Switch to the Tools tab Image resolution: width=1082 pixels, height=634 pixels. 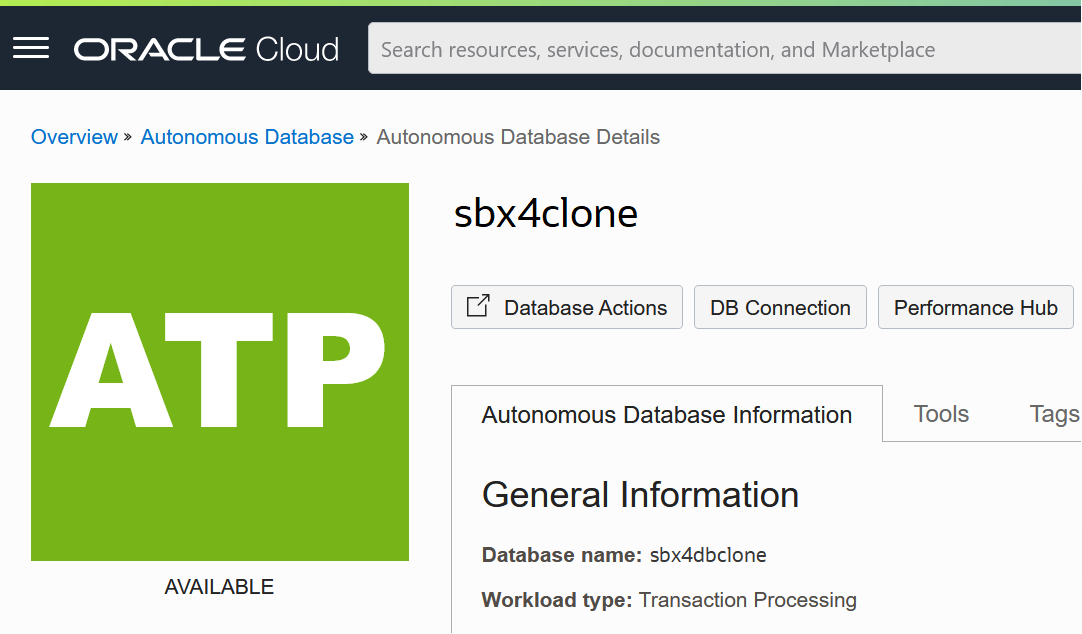(x=941, y=414)
